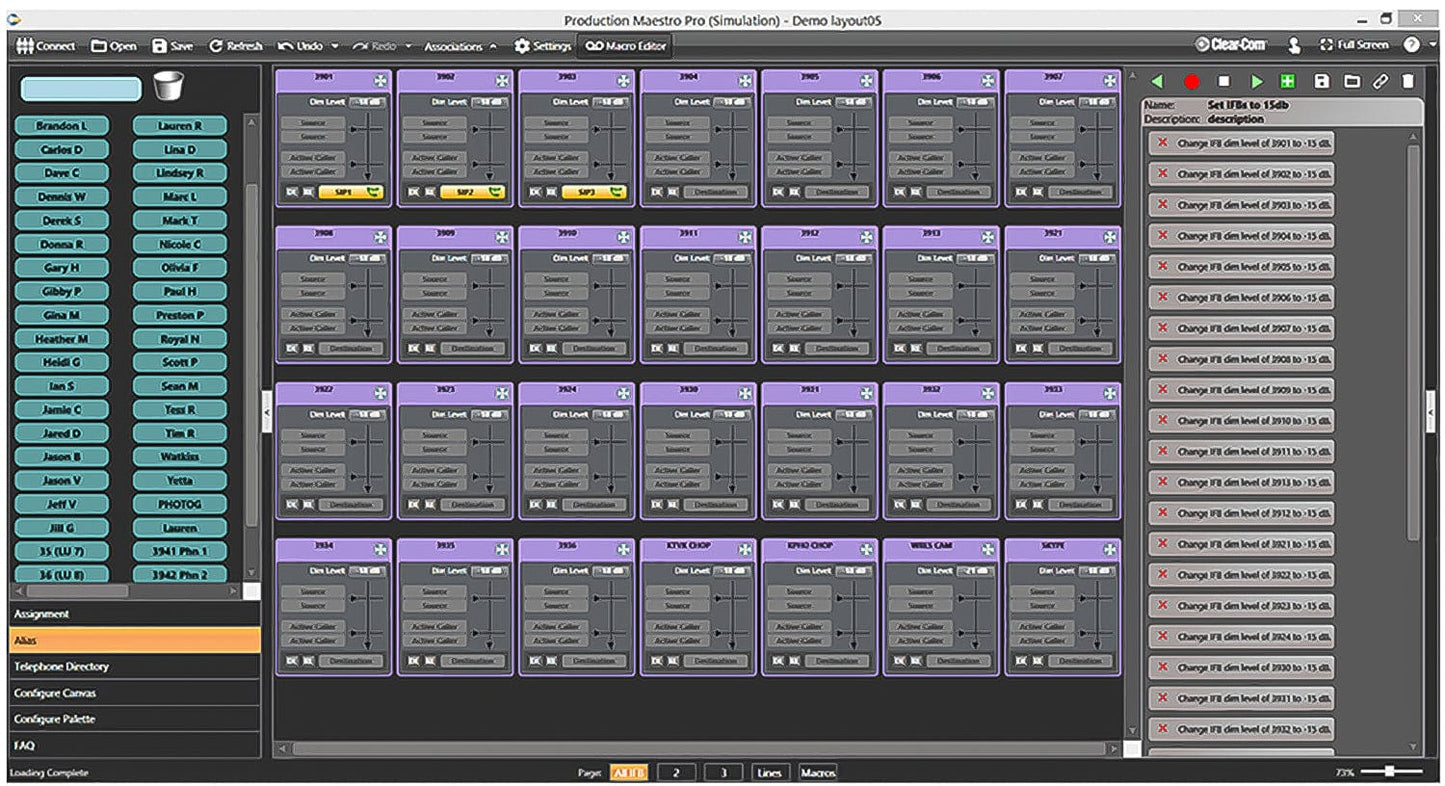The image size is (1445, 786).
Task: Click the Undo toolbar button
Action: 300,46
